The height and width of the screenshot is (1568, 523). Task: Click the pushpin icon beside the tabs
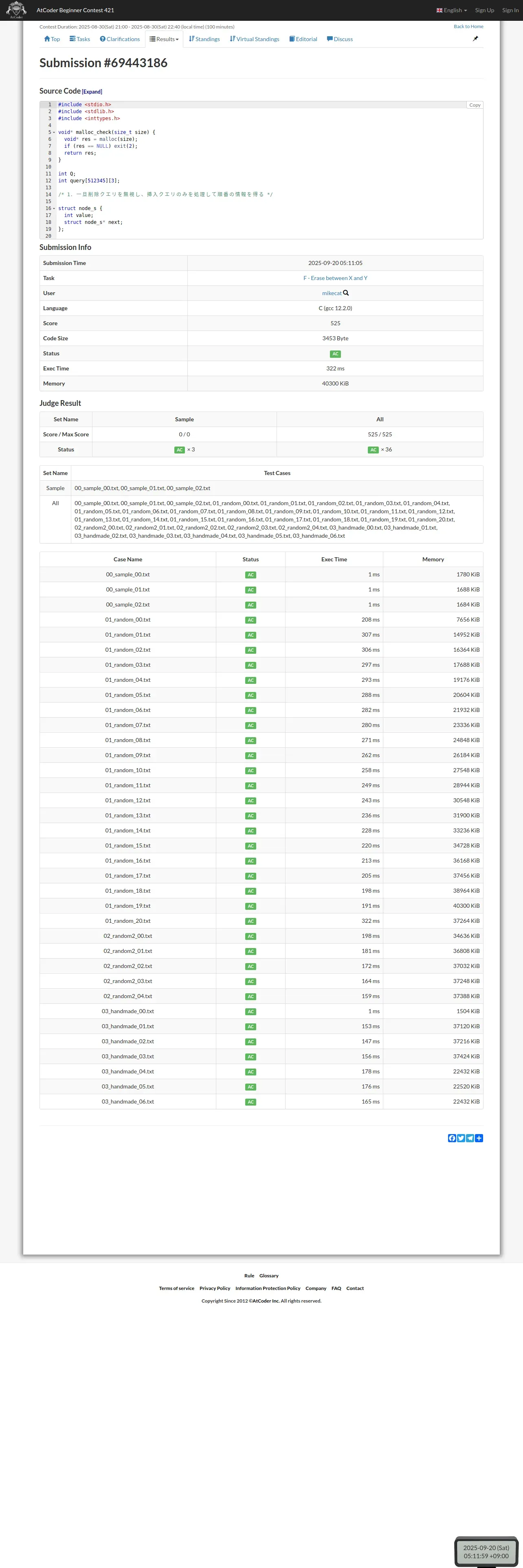(475, 39)
